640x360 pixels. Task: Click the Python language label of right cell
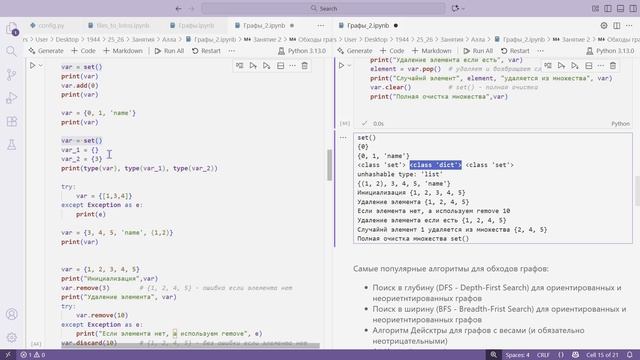(x=620, y=124)
